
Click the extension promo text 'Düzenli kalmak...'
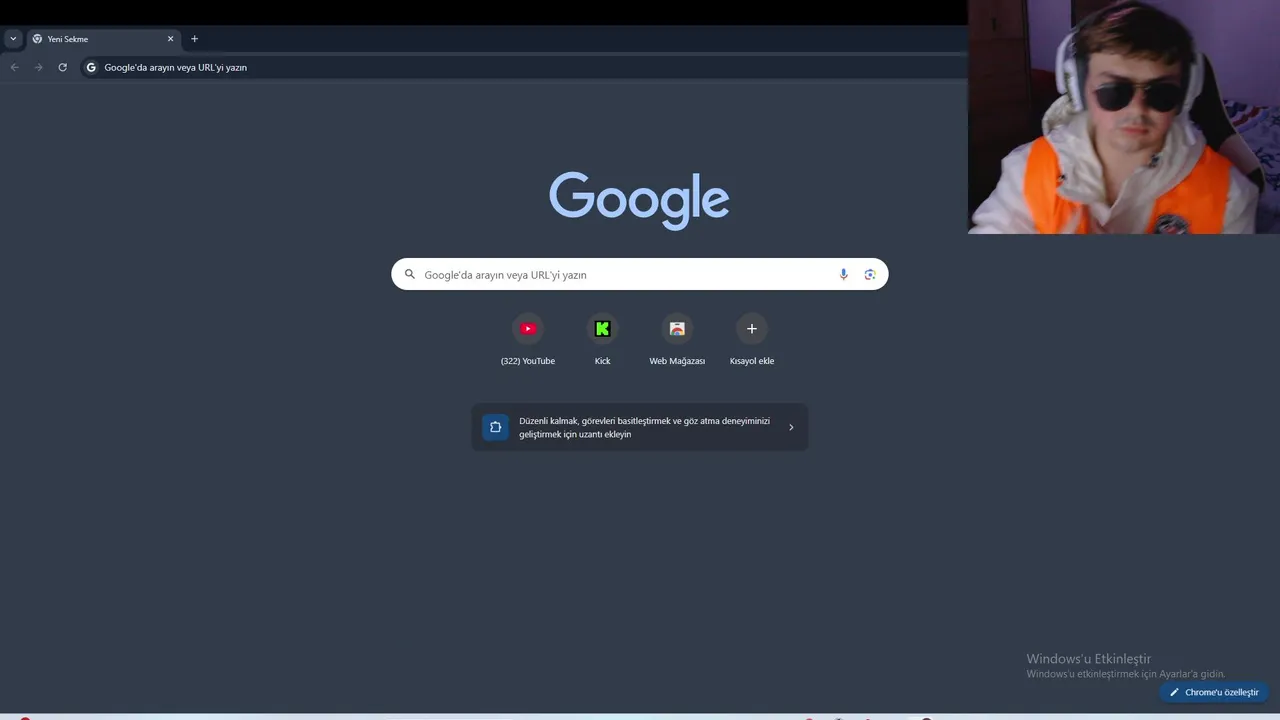click(x=644, y=427)
